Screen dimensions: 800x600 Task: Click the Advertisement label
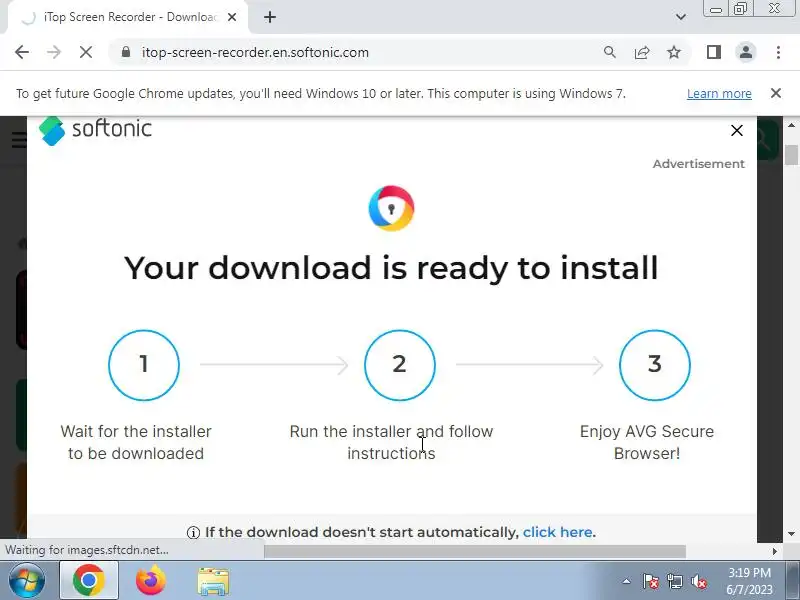click(698, 164)
